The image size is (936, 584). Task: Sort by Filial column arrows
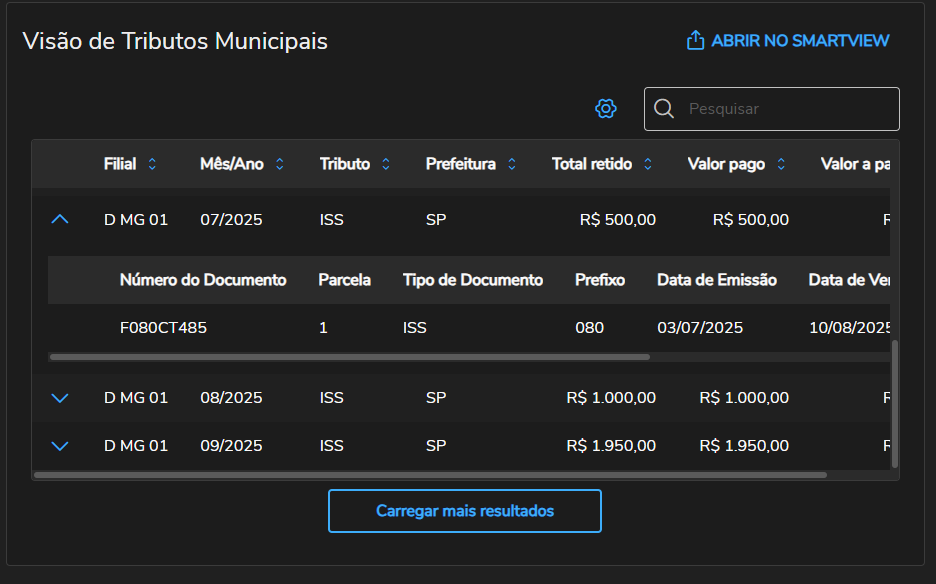point(152,164)
